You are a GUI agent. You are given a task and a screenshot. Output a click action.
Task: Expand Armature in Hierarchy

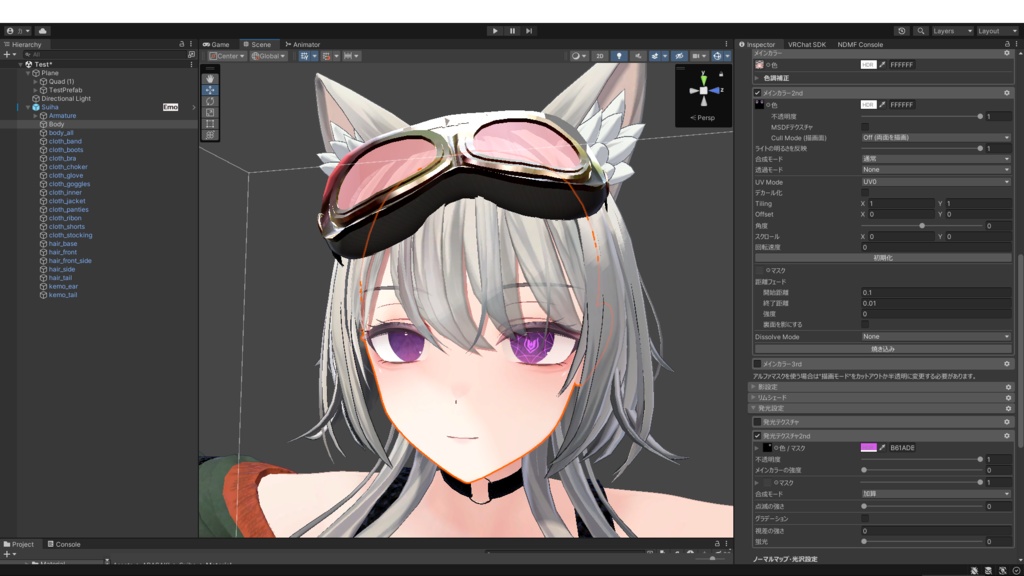pyautogui.click(x=36, y=116)
